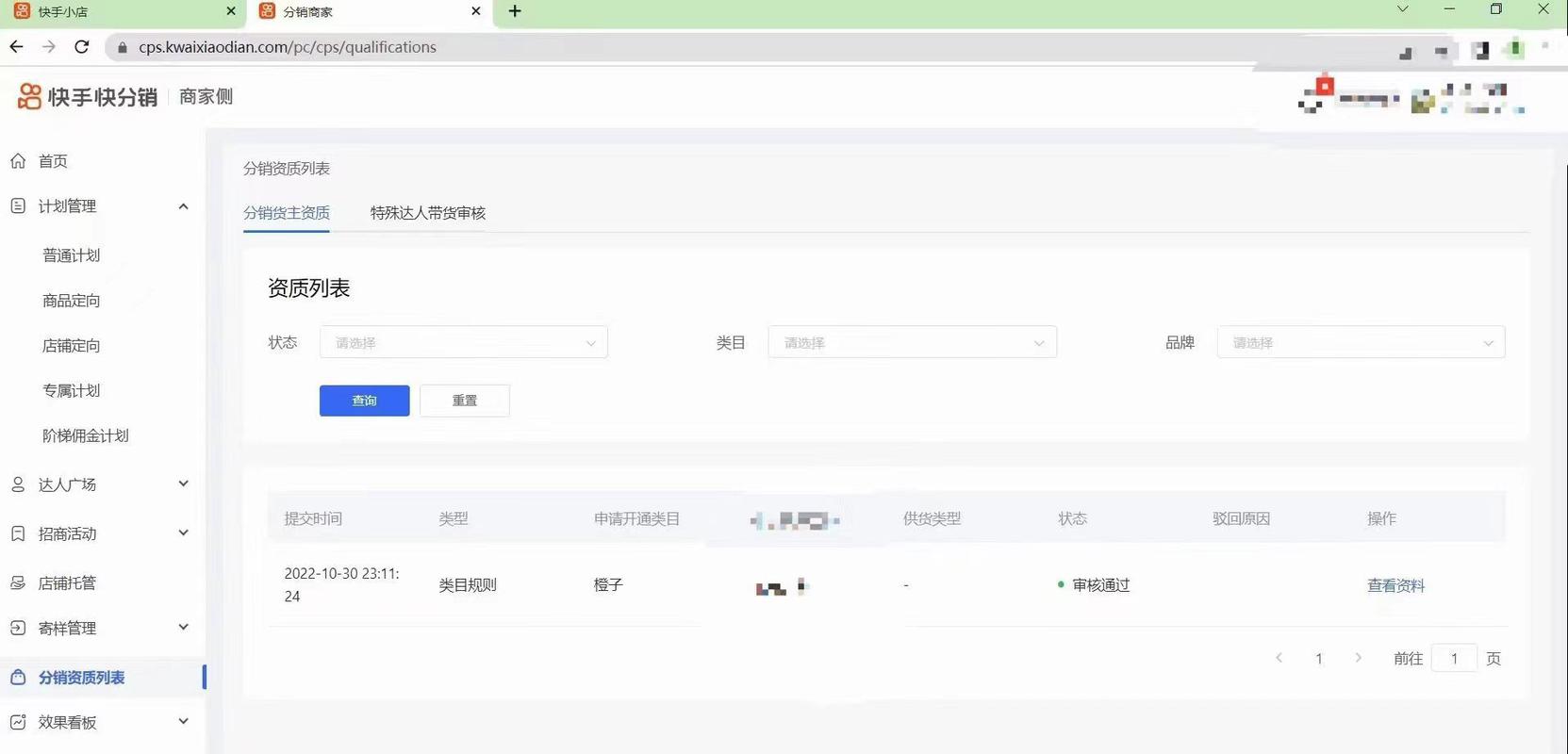Open 查看资料 link for 橙子 row

1395,585
